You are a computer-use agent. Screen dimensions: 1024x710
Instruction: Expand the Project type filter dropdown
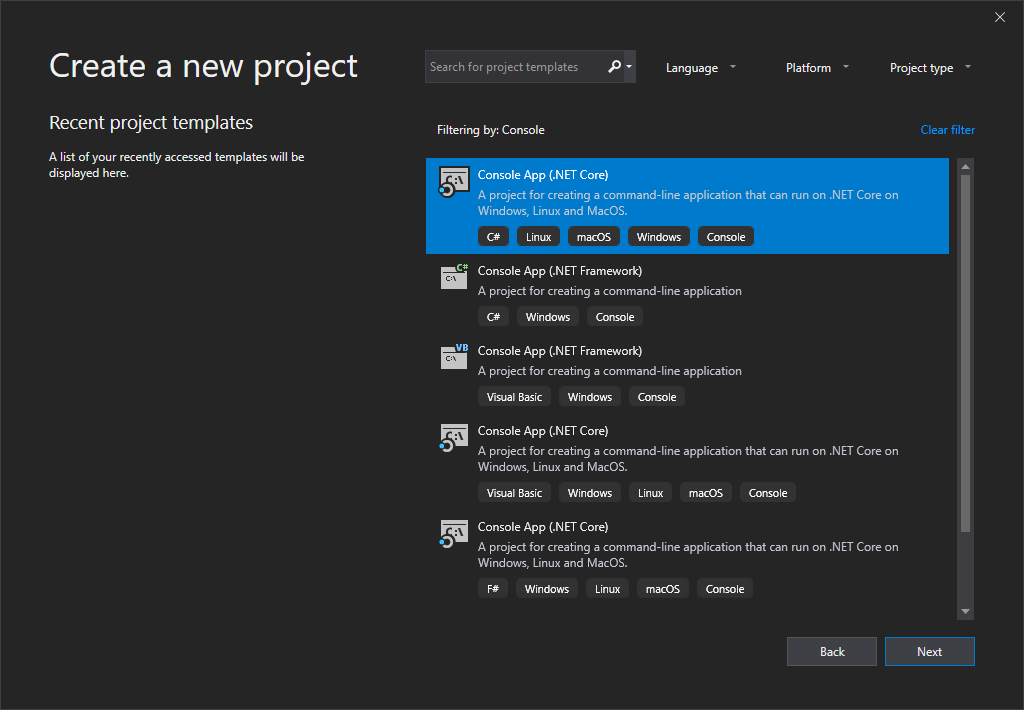pyautogui.click(x=929, y=68)
